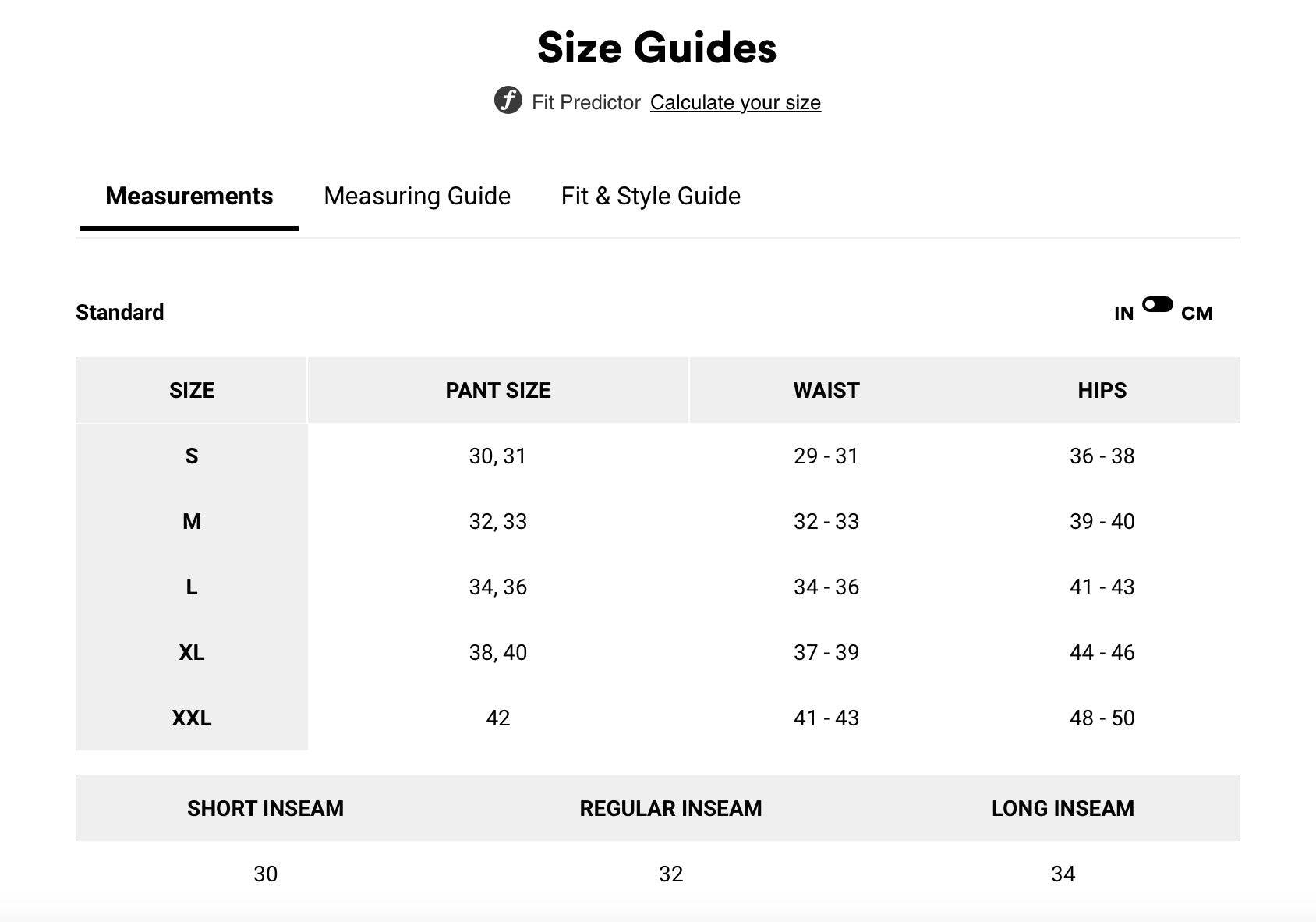Open the Calculate your size link
The width and height of the screenshot is (1316, 922).
click(x=735, y=102)
